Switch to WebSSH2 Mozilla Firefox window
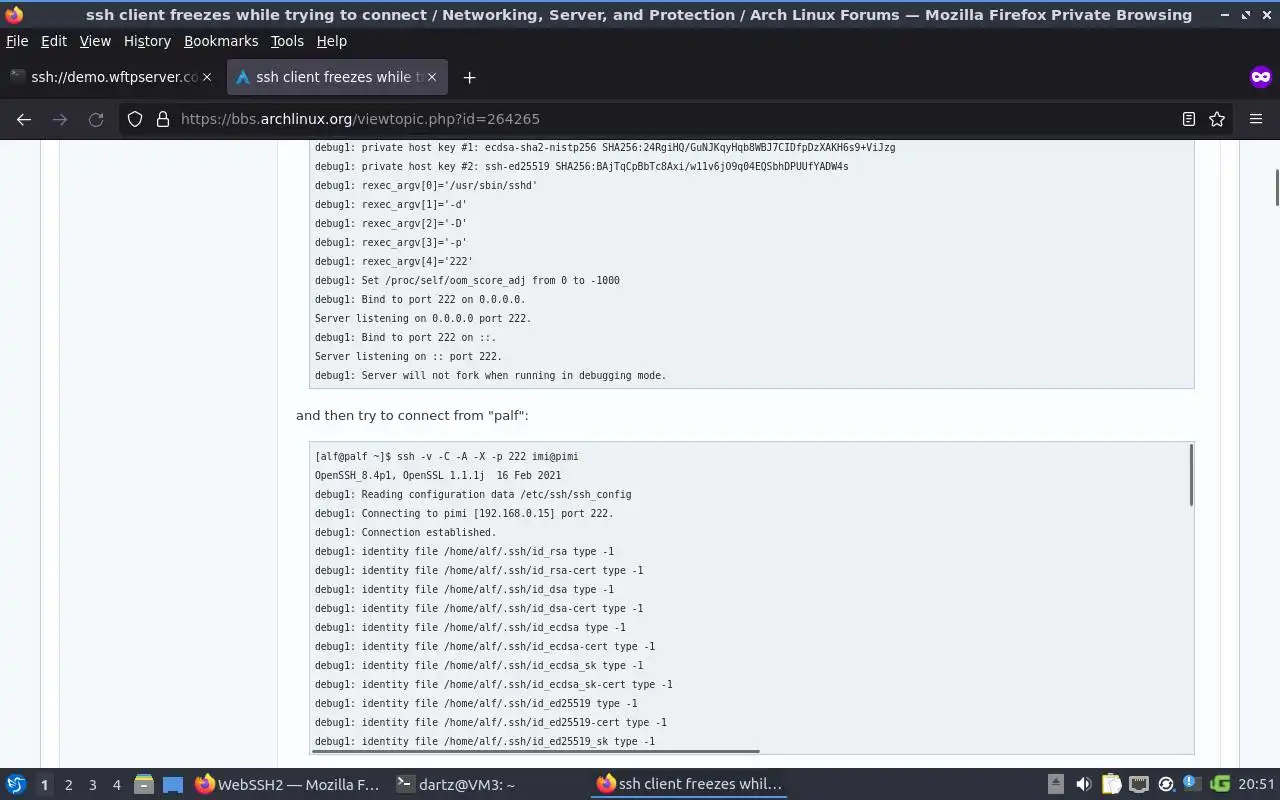Image resolution: width=1280 pixels, height=800 pixels. click(x=288, y=785)
